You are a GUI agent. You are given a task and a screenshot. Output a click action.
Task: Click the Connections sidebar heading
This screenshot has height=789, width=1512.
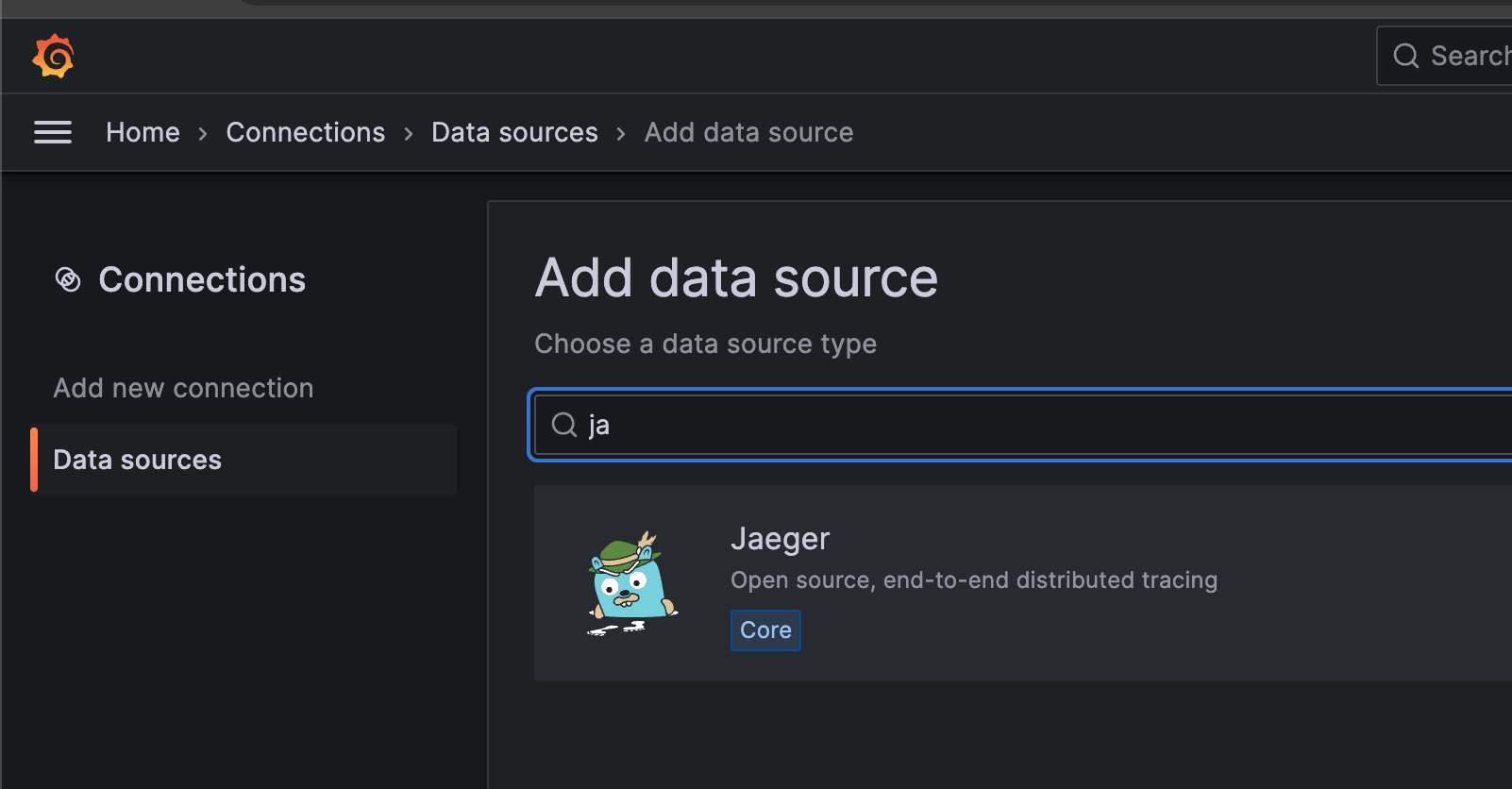[202, 280]
